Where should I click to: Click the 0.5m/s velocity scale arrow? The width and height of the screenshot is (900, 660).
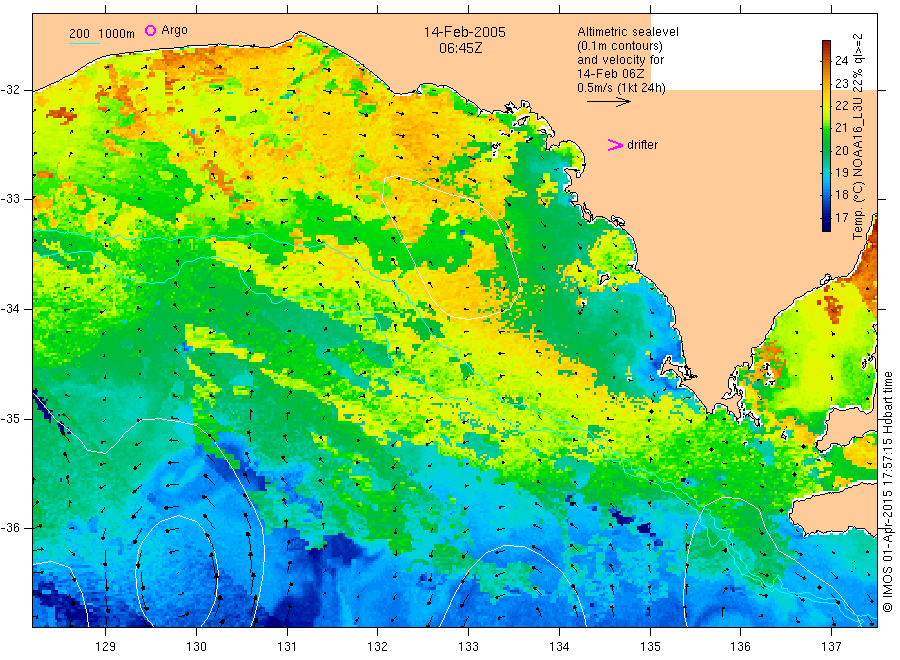[x=608, y=102]
